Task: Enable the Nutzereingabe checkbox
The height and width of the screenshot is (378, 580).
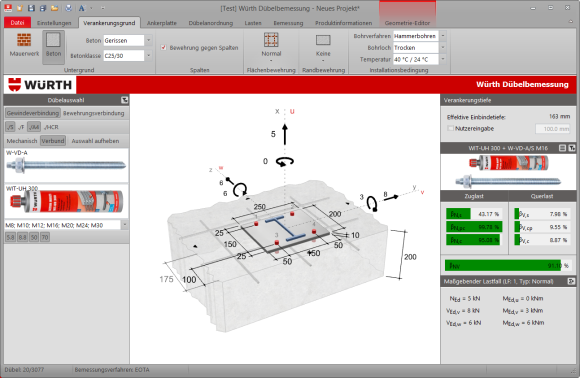Action: click(x=450, y=128)
